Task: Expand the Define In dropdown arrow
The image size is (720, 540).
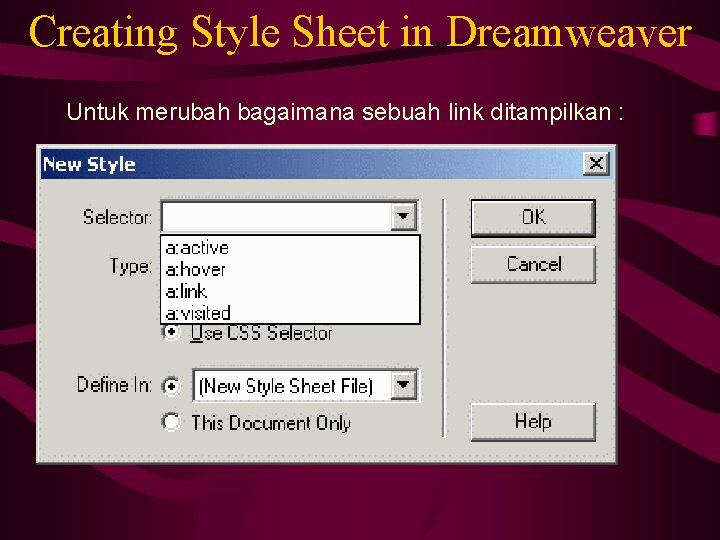Action: click(x=404, y=385)
